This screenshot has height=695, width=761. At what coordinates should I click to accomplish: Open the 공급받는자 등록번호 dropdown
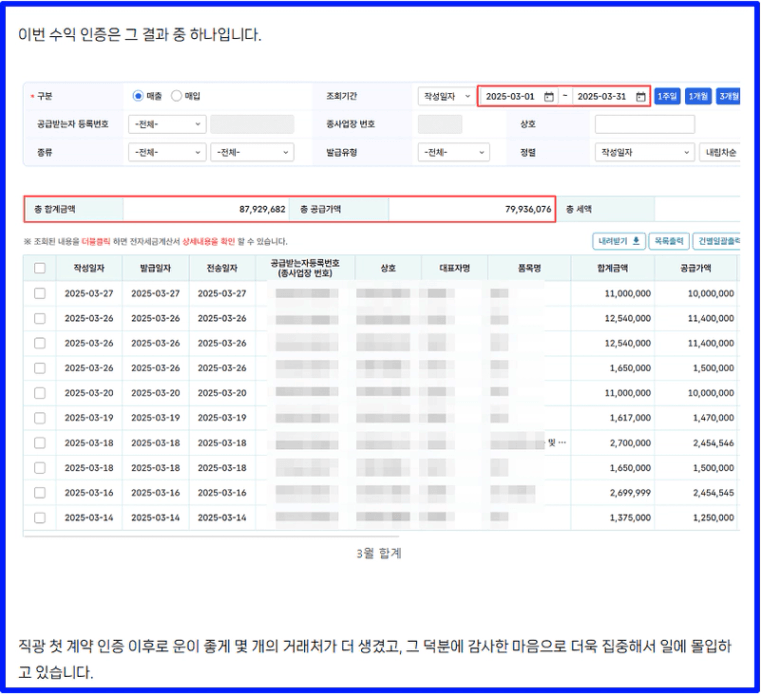(x=167, y=125)
